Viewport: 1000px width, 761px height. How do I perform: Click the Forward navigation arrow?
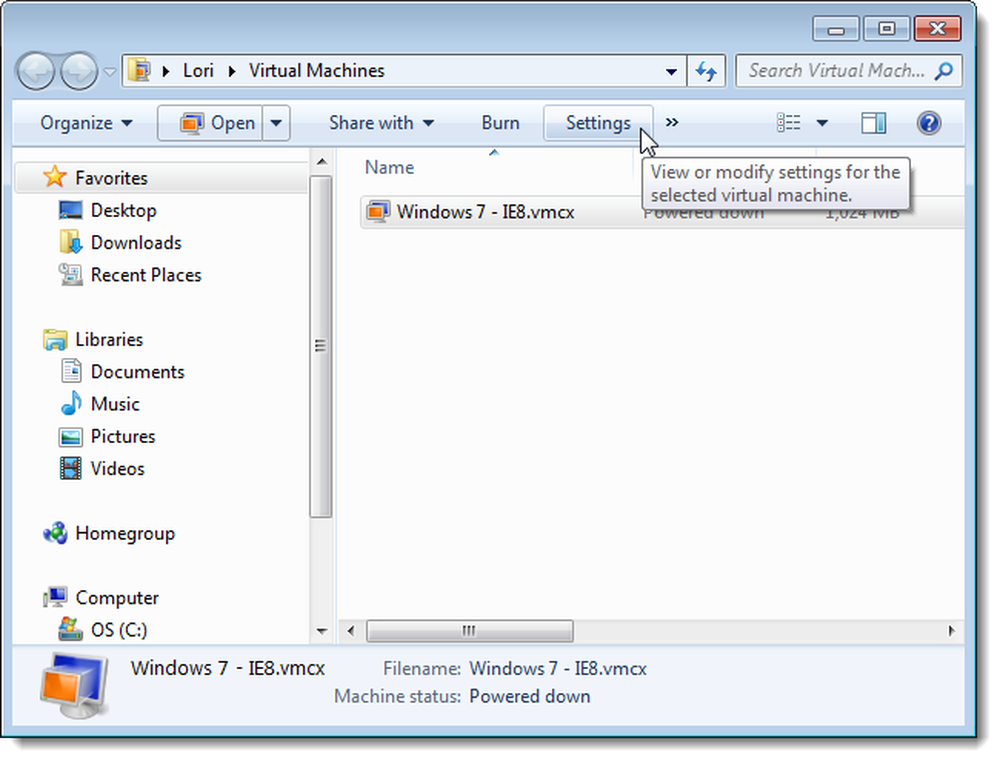(x=78, y=71)
